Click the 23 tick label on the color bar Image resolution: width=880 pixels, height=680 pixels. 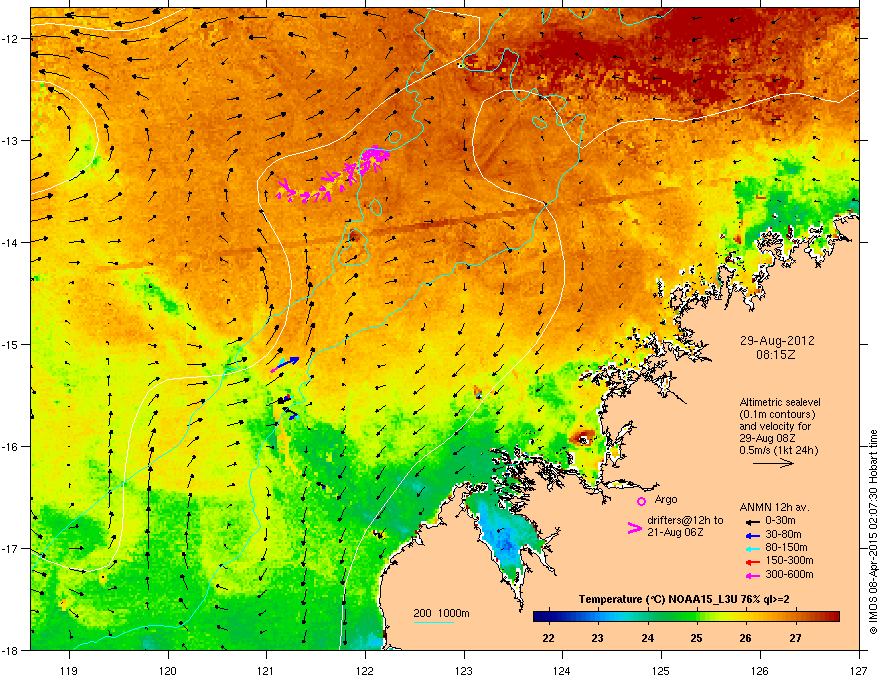tap(597, 638)
